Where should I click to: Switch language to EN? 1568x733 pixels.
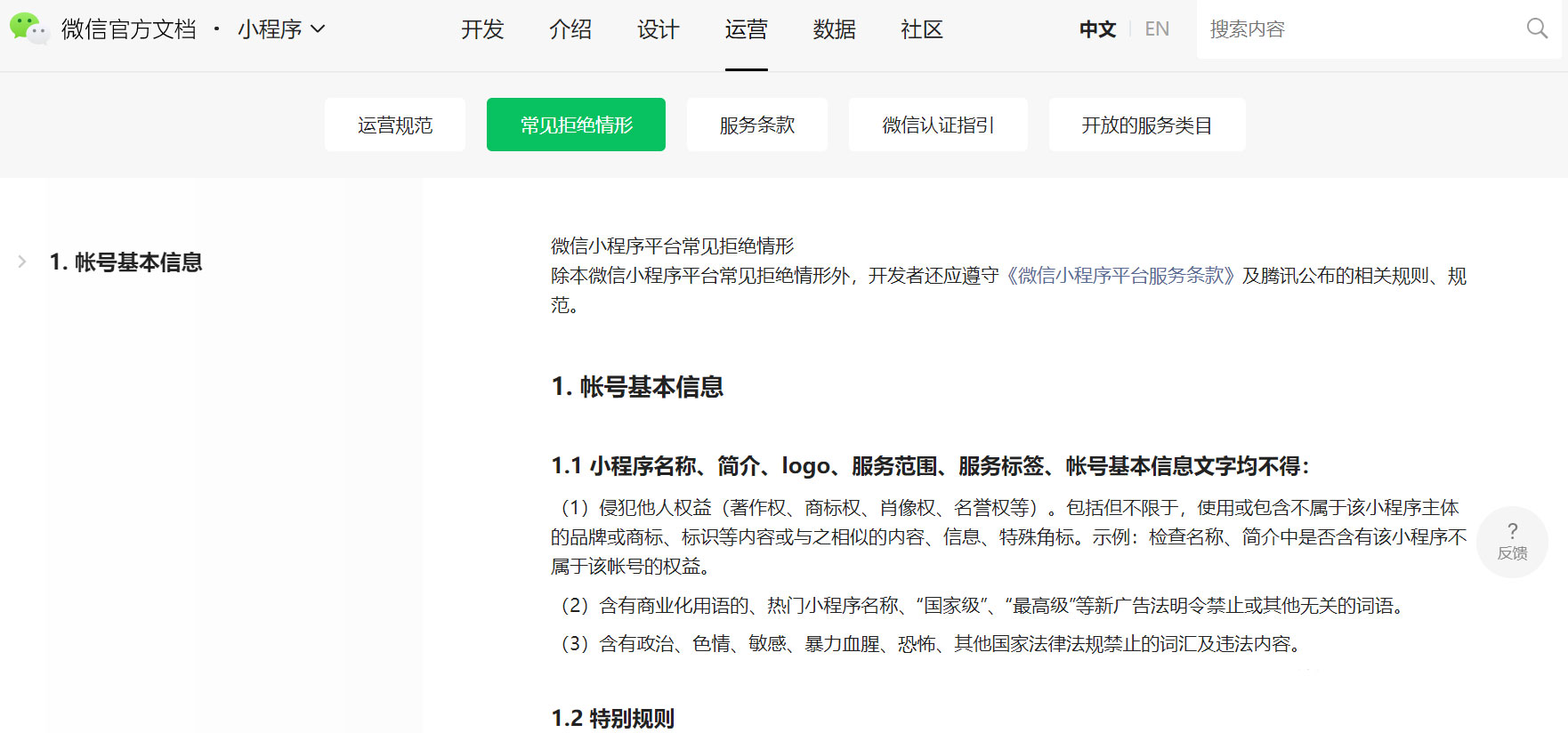pos(1157,29)
